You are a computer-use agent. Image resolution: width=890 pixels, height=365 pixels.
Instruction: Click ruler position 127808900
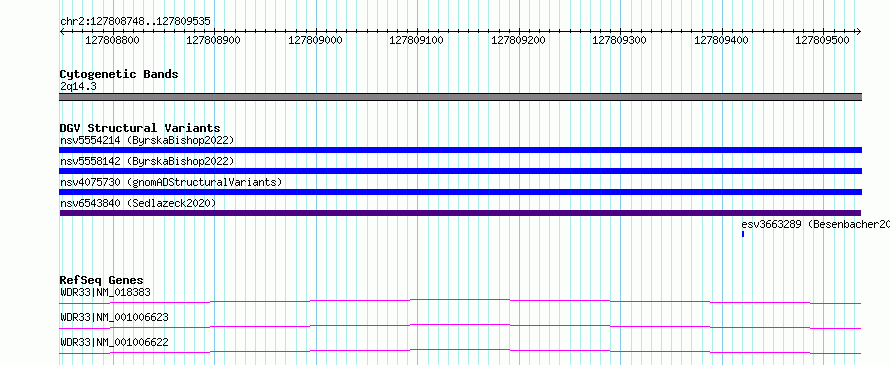[213, 40]
